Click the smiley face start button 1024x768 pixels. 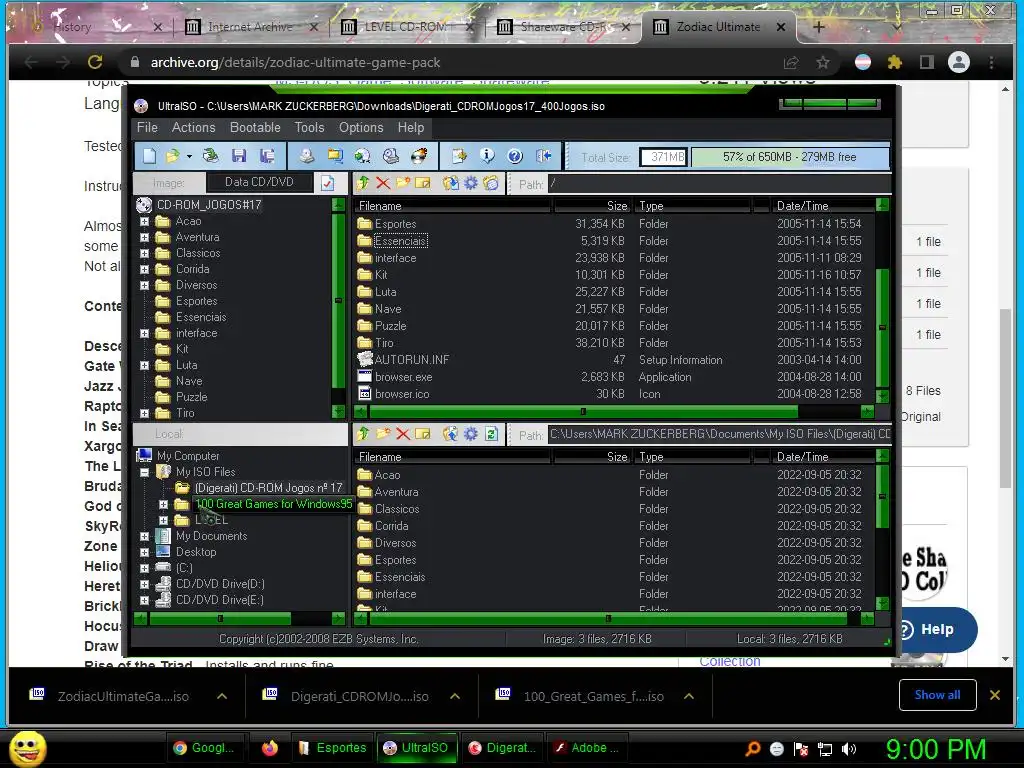pos(28,748)
